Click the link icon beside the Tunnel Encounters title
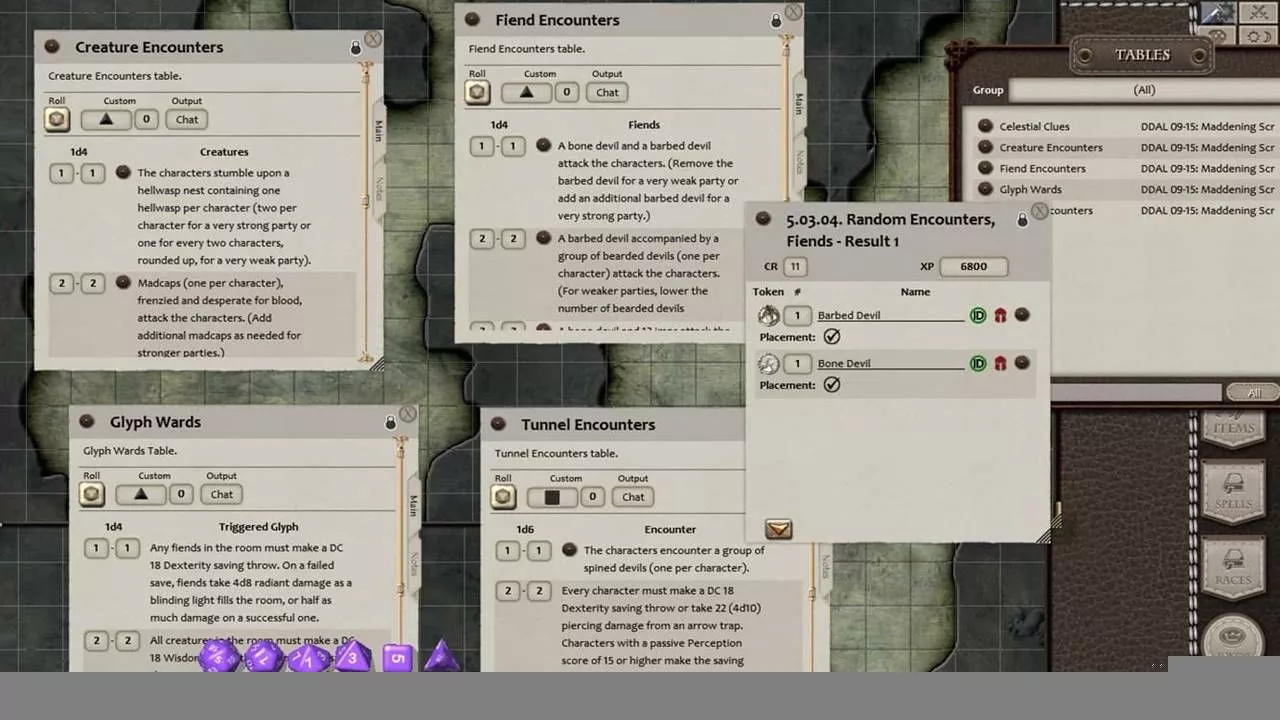The image size is (1280, 720). click(x=498, y=425)
